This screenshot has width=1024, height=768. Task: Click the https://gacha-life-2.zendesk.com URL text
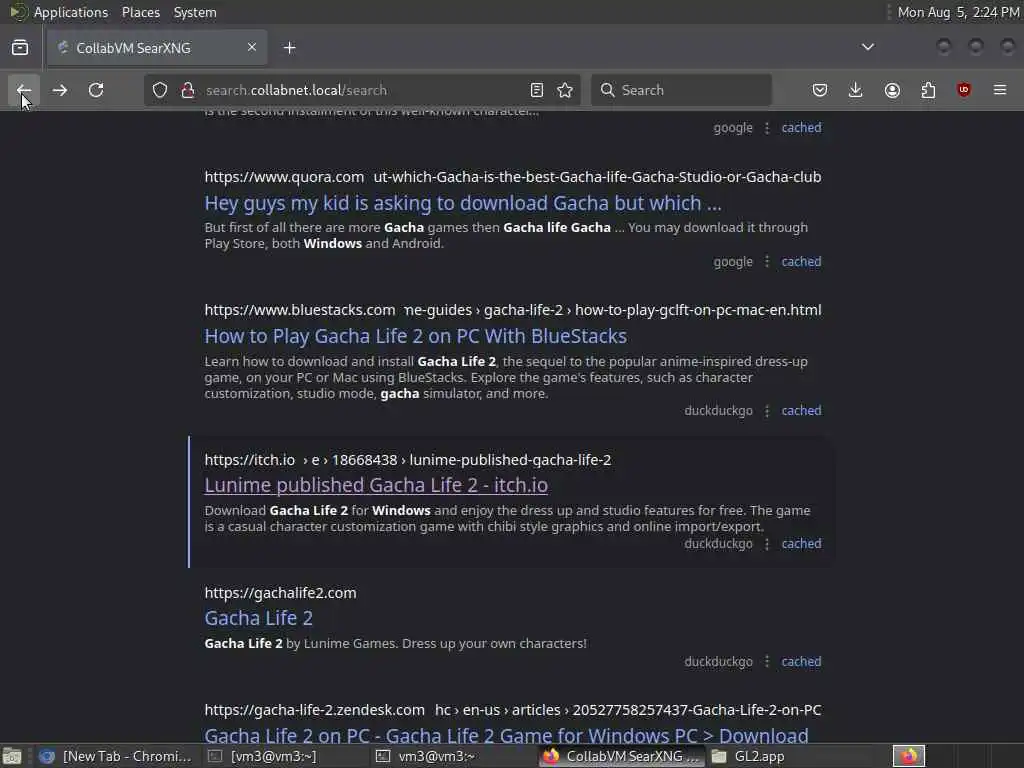[314, 710]
